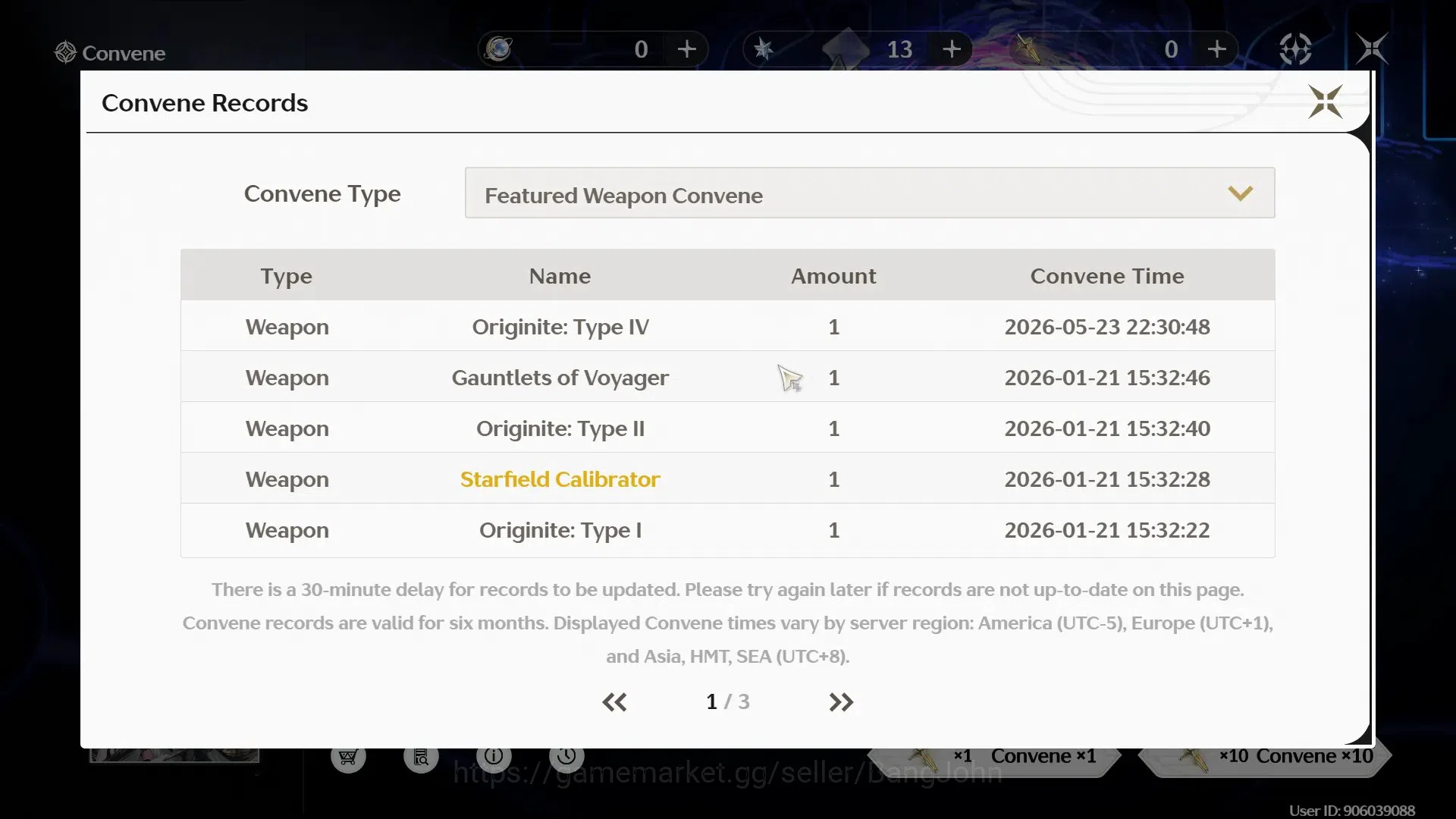Go to previous records page

coord(614,702)
